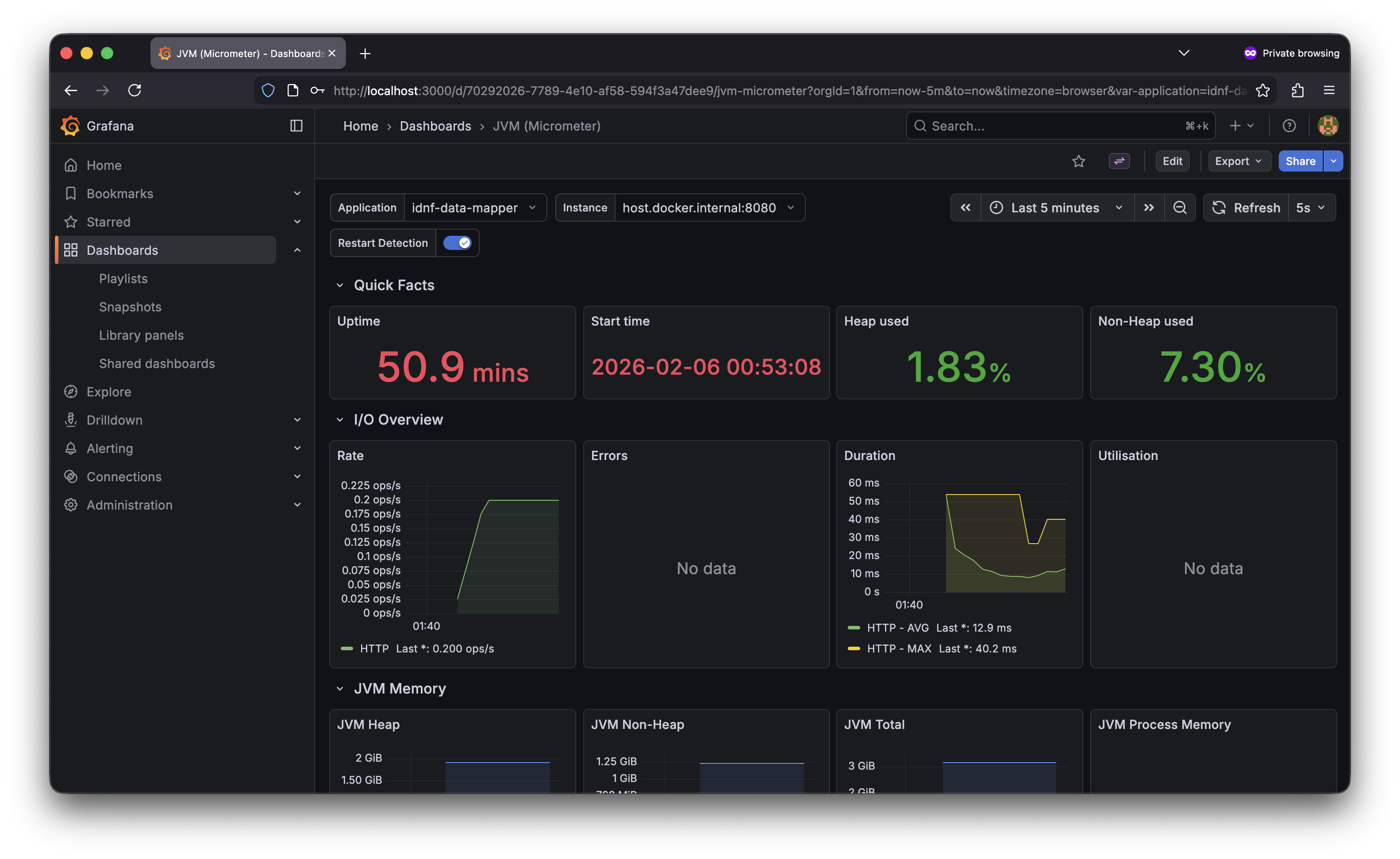Viewport: 1400px width, 859px height.
Task: Shift time range backward with double-left arrows
Action: point(965,208)
